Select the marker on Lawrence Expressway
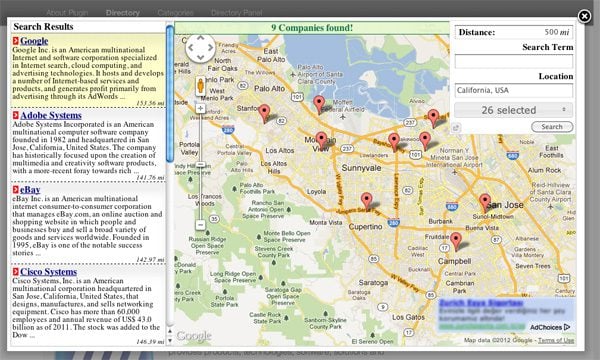 click(x=394, y=142)
